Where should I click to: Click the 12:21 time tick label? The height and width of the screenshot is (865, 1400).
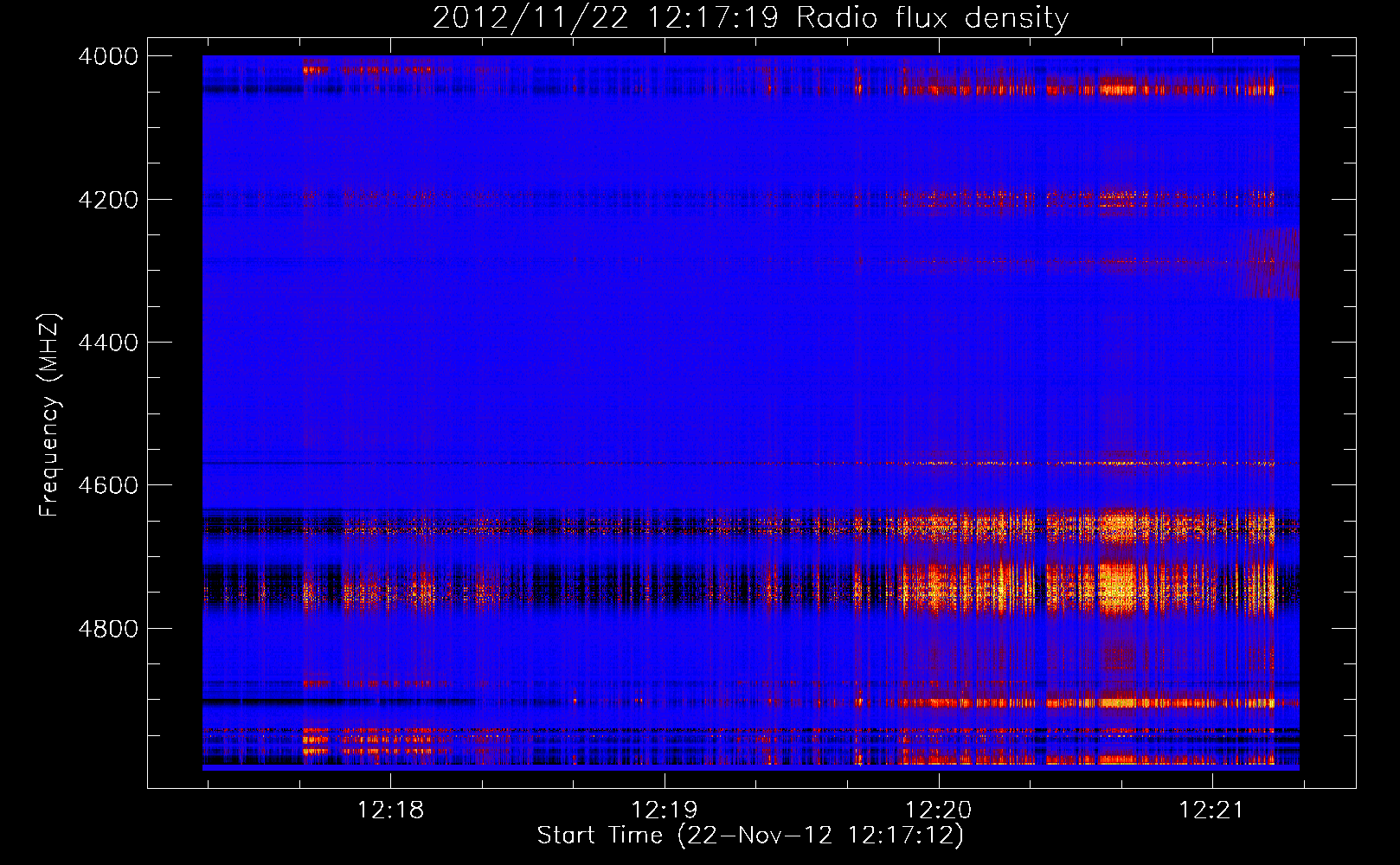[1211, 810]
